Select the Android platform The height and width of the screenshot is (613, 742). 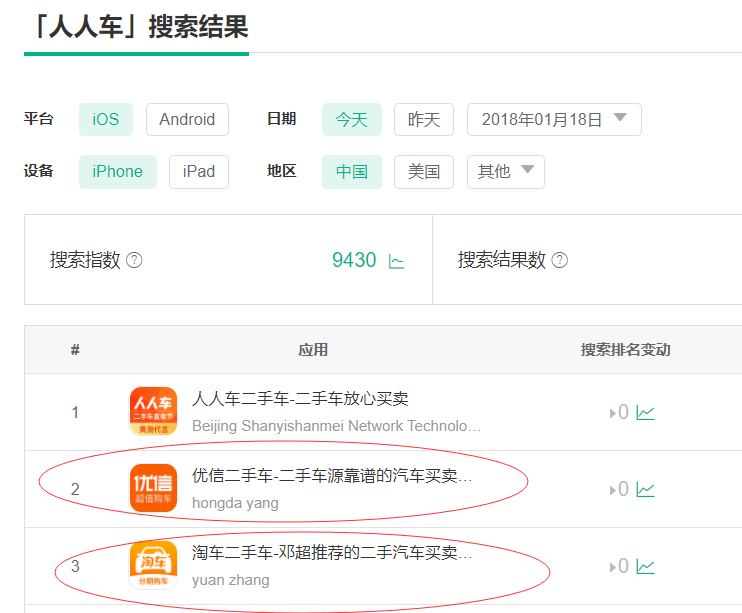(187, 119)
